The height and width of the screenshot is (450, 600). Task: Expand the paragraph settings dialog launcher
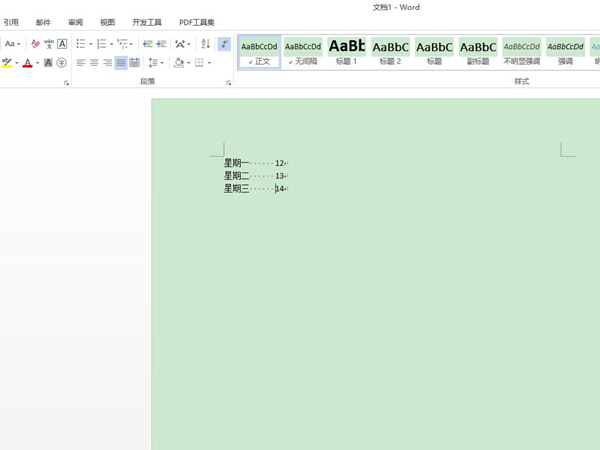229,83
